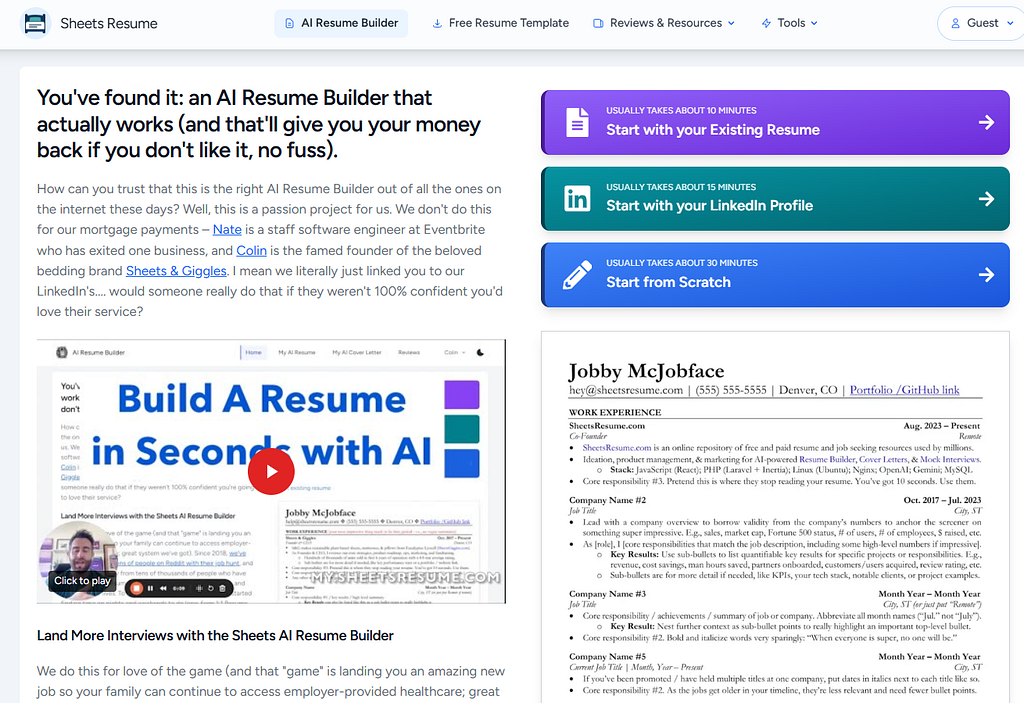Open the Free Resume Template nav link
Viewport: 1024px width, 703px height.
(500, 23)
